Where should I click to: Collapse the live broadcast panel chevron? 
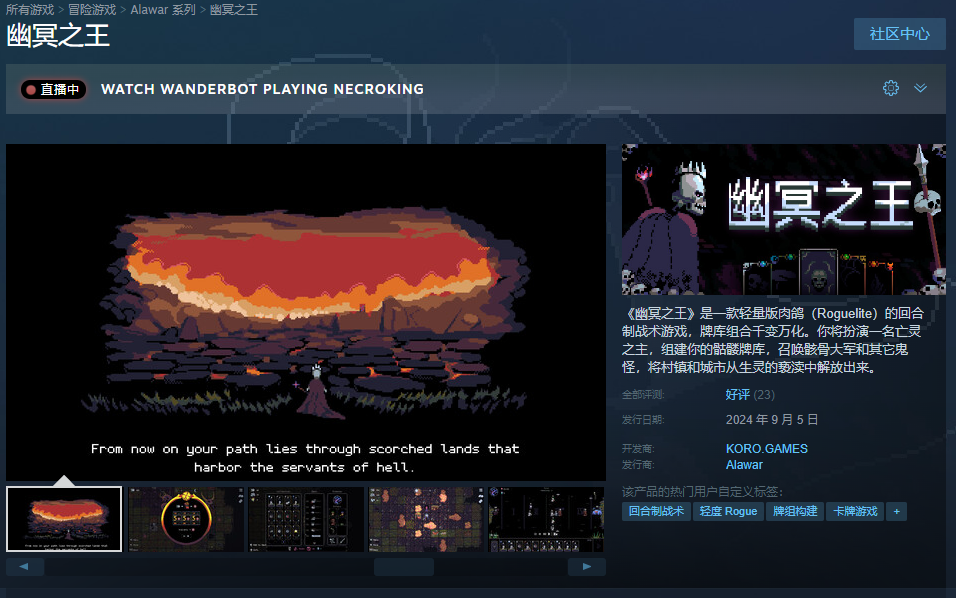point(920,88)
